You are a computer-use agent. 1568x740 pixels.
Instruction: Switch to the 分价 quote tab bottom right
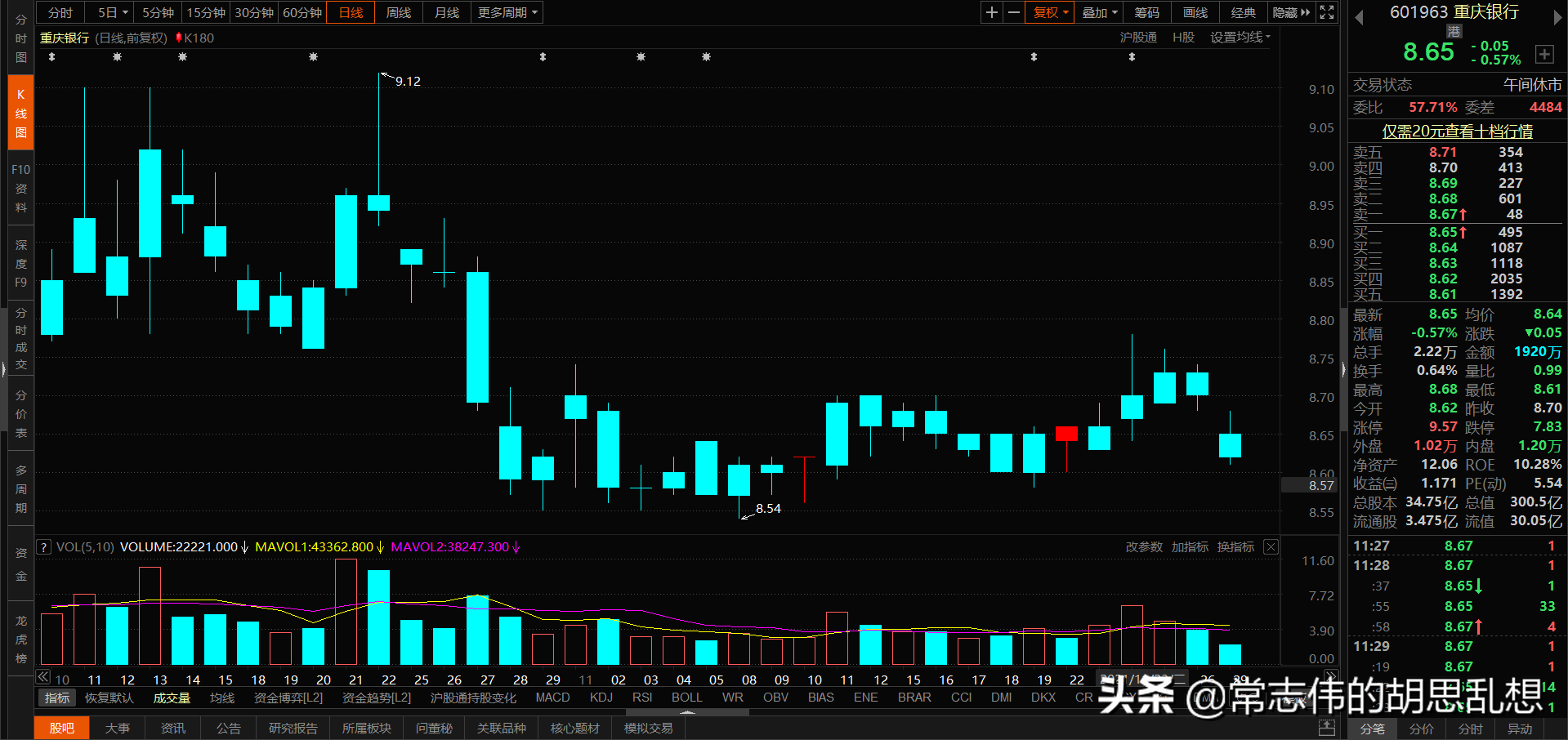click(1421, 729)
